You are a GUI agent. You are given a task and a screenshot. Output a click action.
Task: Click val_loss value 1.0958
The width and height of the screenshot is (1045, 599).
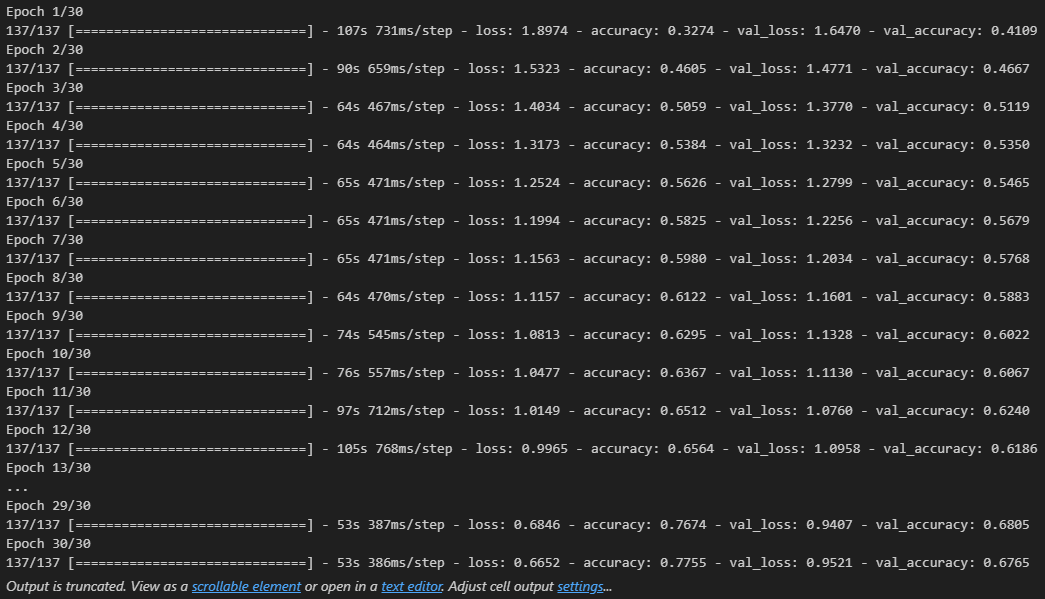tap(837, 448)
